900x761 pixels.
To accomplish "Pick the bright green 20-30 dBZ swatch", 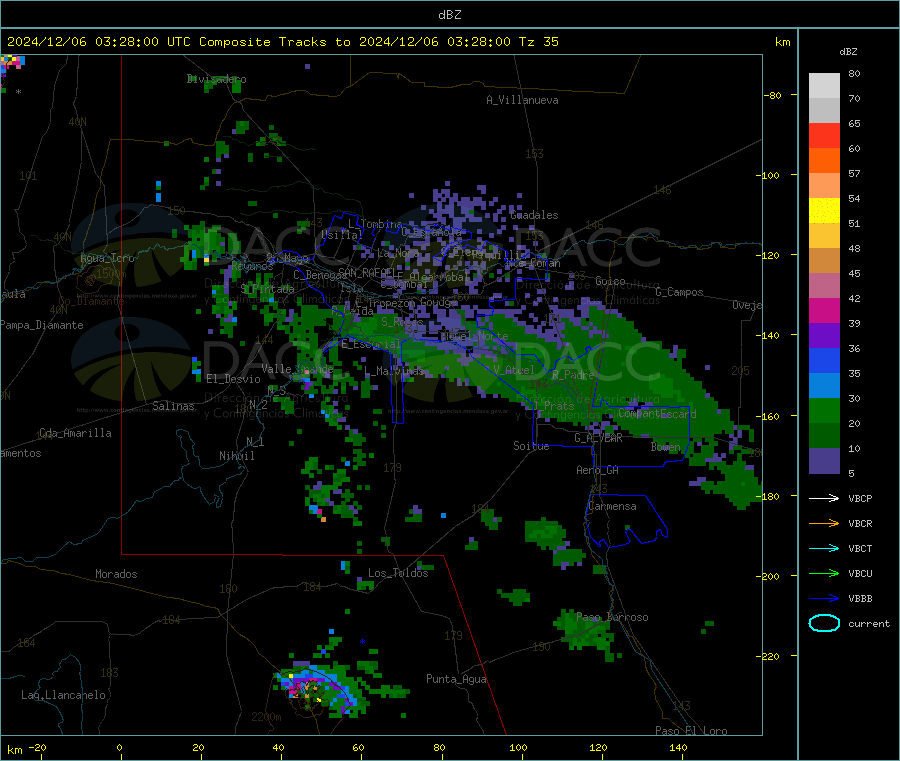I will pyautogui.click(x=824, y=410).
